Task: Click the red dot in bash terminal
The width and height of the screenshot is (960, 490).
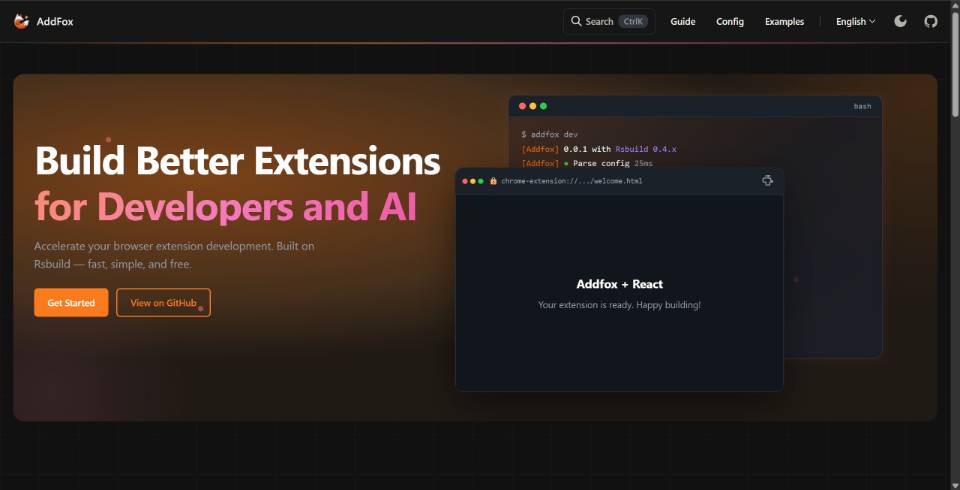Action: coord(522,106)
